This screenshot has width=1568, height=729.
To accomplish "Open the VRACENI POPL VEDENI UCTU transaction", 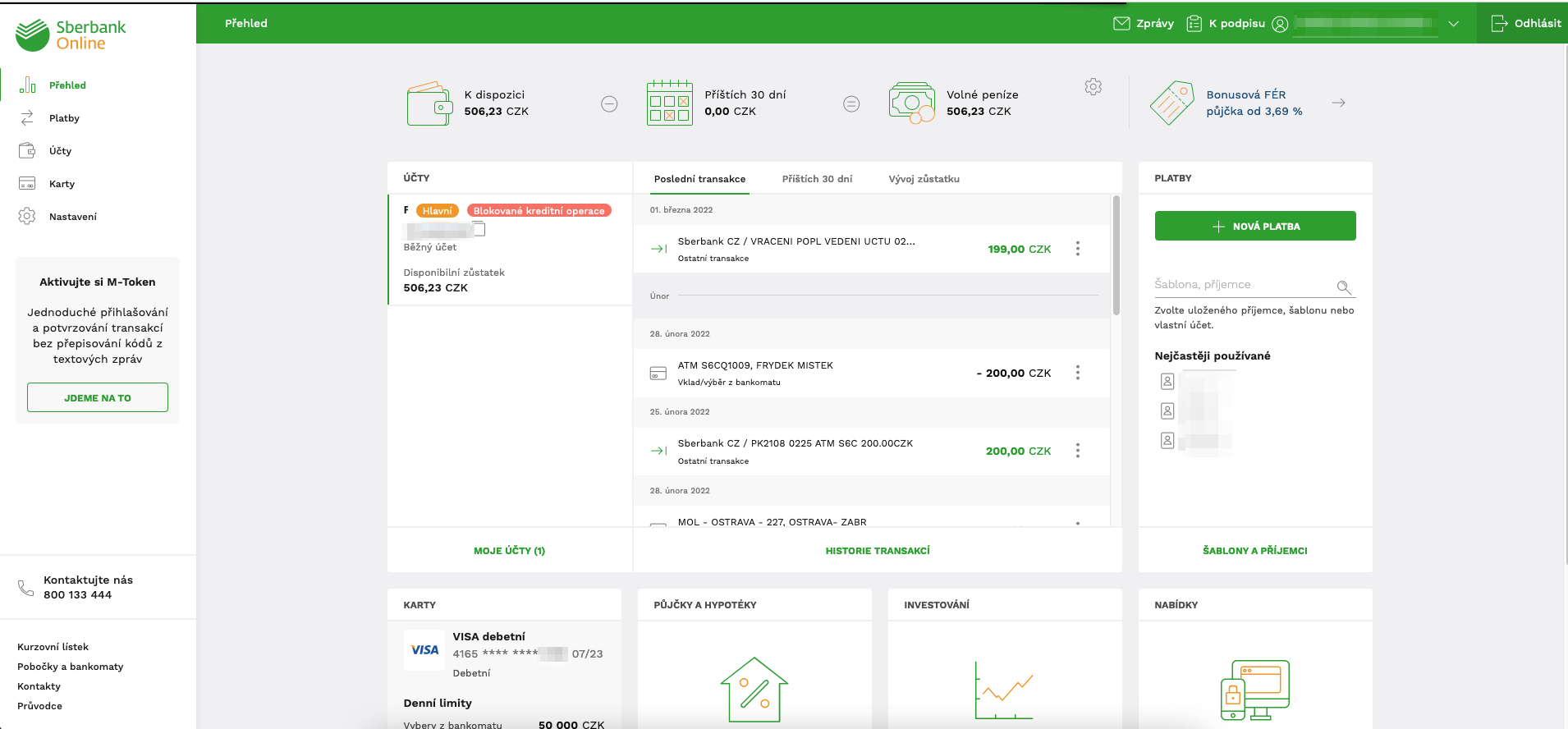I will click(872, 249).
